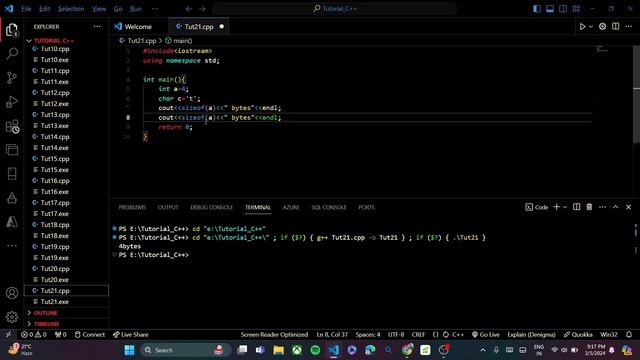Select Tut21.exe in the explorer
The width and height of the screenshot is (640, 360).
tap(54, 302)
